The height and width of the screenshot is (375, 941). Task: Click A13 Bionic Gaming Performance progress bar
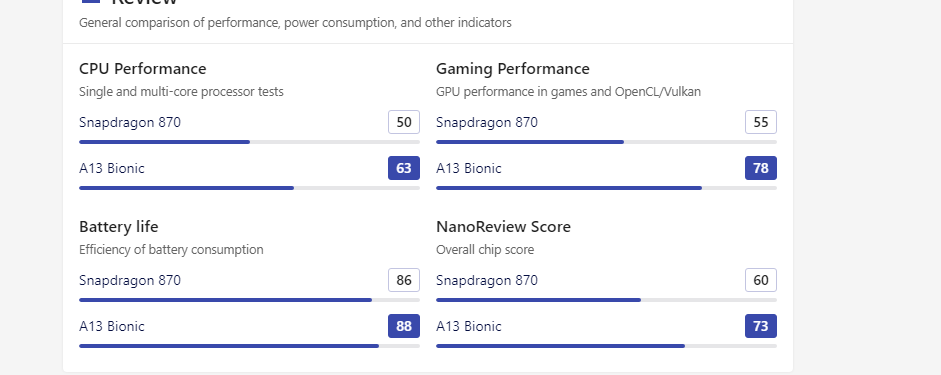coord(607,188)
